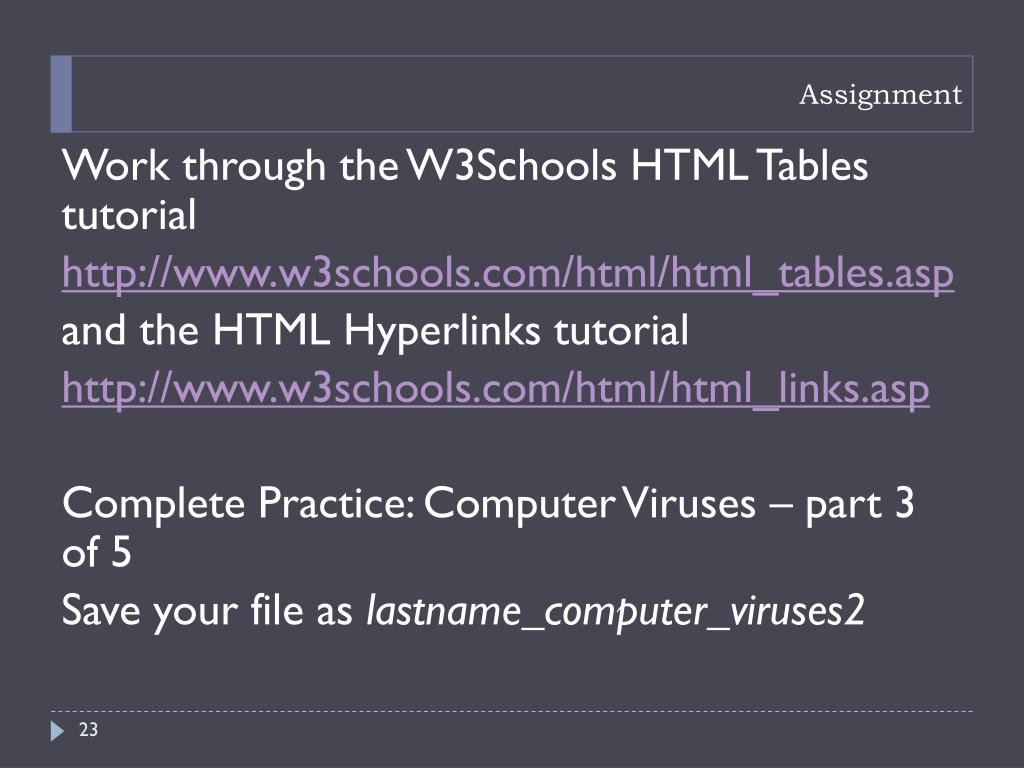This screenshot has width=1024, height=768.
Task: Click the word 'tutorial' on second line
Action: point(129,215)
